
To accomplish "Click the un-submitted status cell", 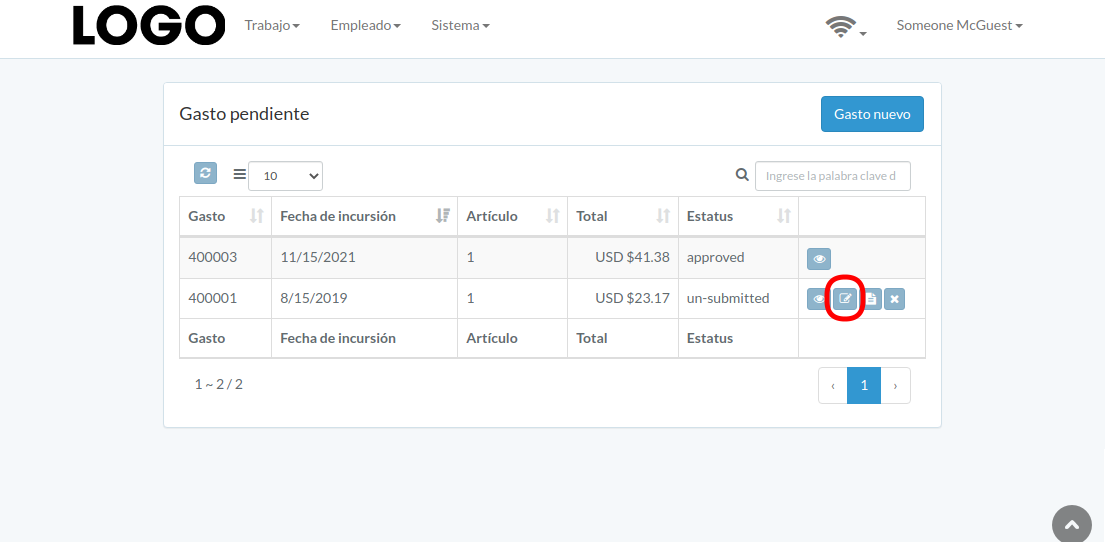I will pos(738,298).
